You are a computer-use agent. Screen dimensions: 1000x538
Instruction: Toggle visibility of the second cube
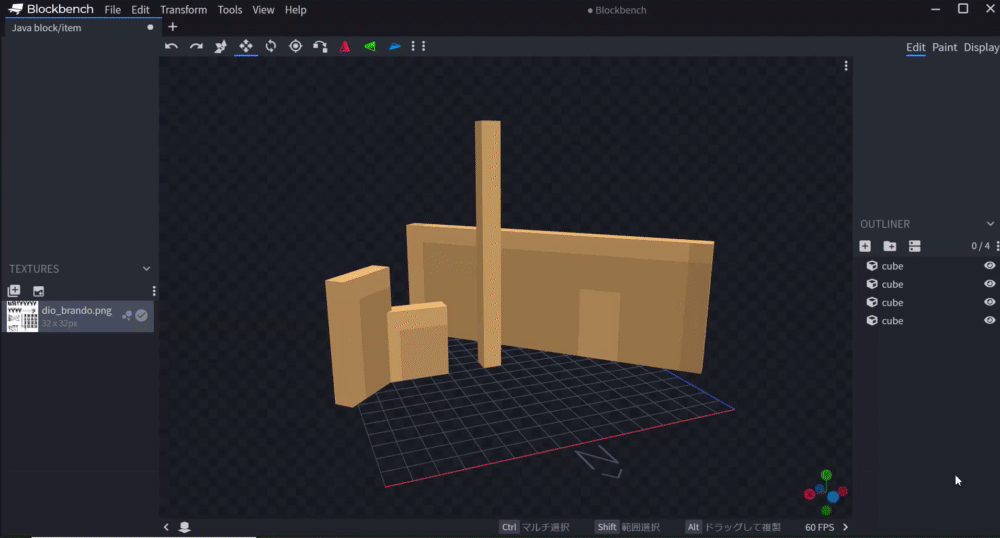point(989,284)
